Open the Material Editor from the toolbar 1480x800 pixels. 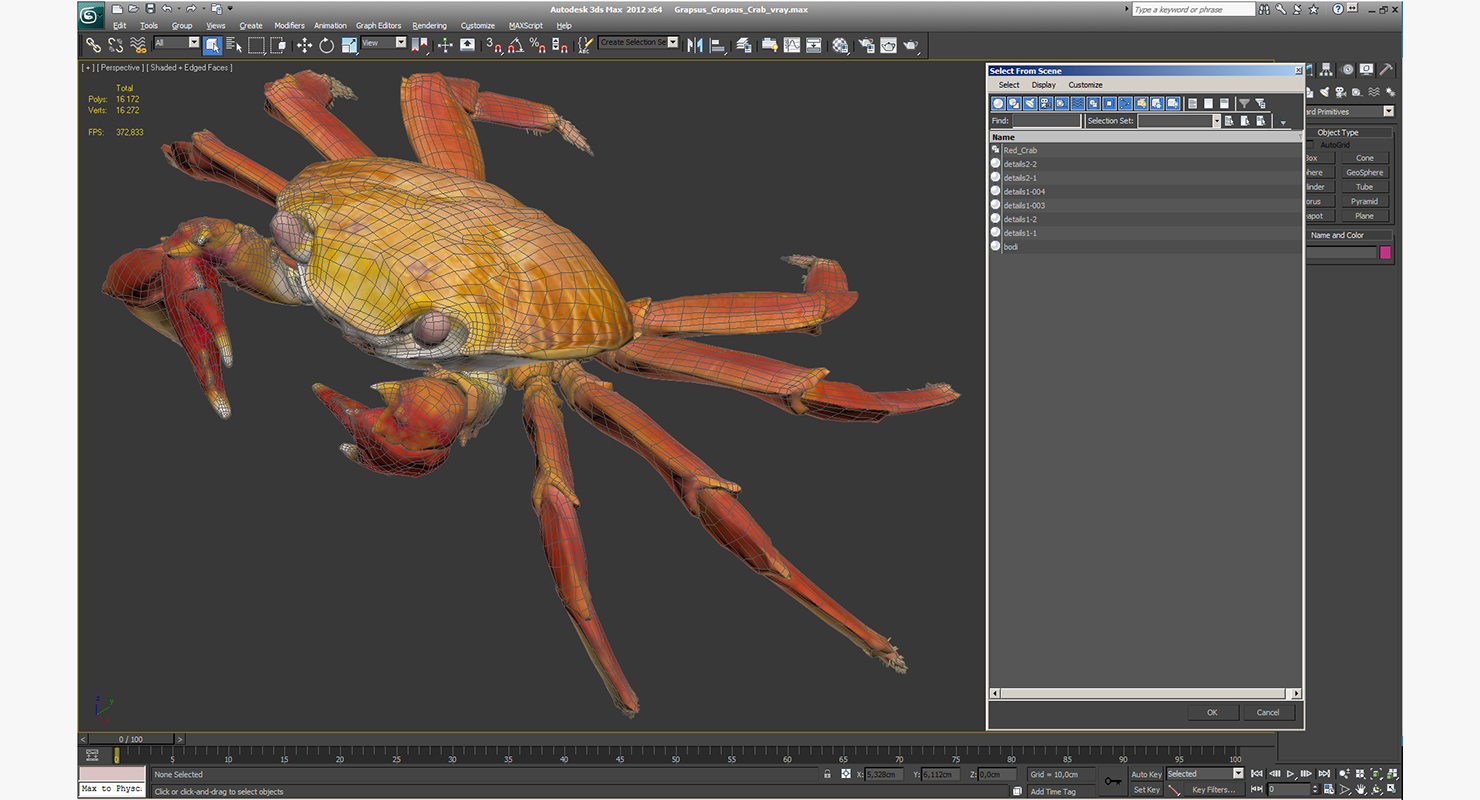[x=840, y=45]
